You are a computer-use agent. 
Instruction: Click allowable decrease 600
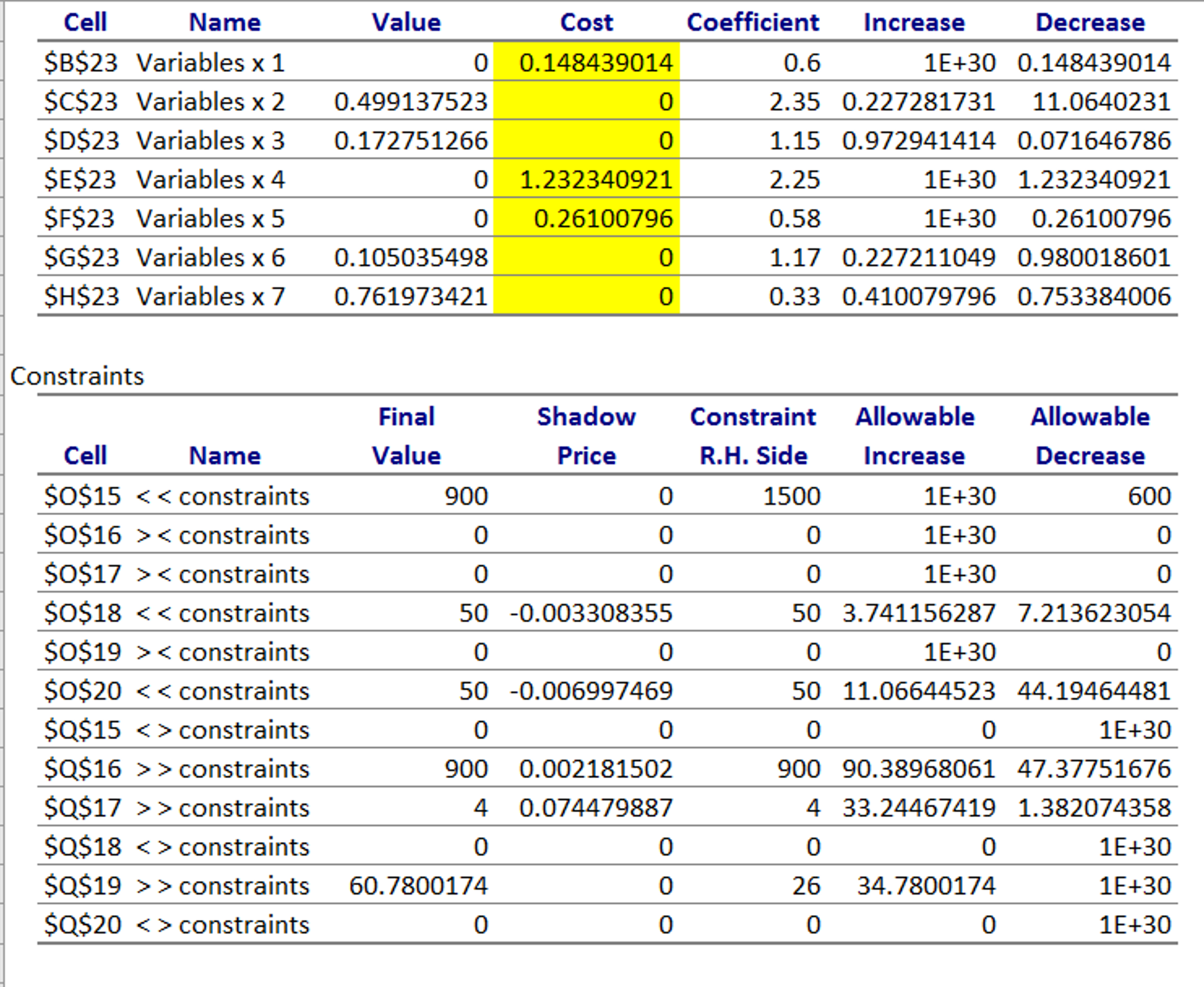(1149, 497)
